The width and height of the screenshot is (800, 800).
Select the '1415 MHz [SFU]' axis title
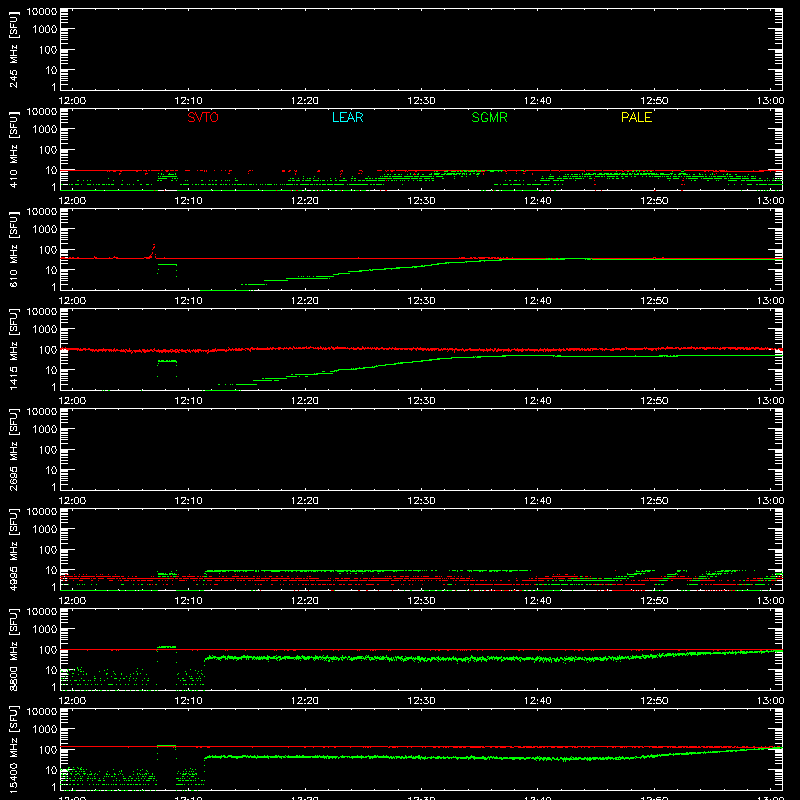point(13,349)
